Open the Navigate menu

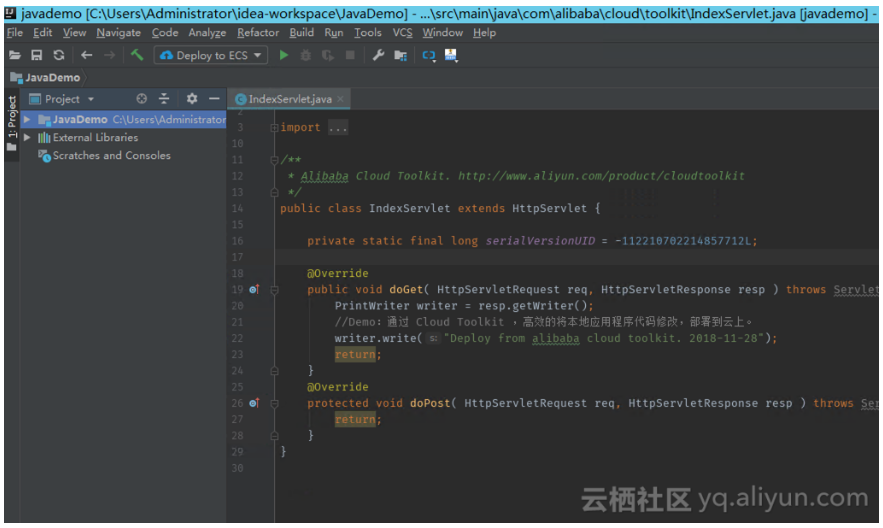coord(119,33)
